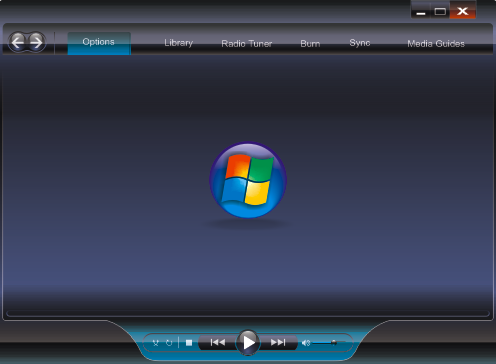496x364 pixels.
Task: Mute sound via the speaker icon
Action: [x=306, y=343]
